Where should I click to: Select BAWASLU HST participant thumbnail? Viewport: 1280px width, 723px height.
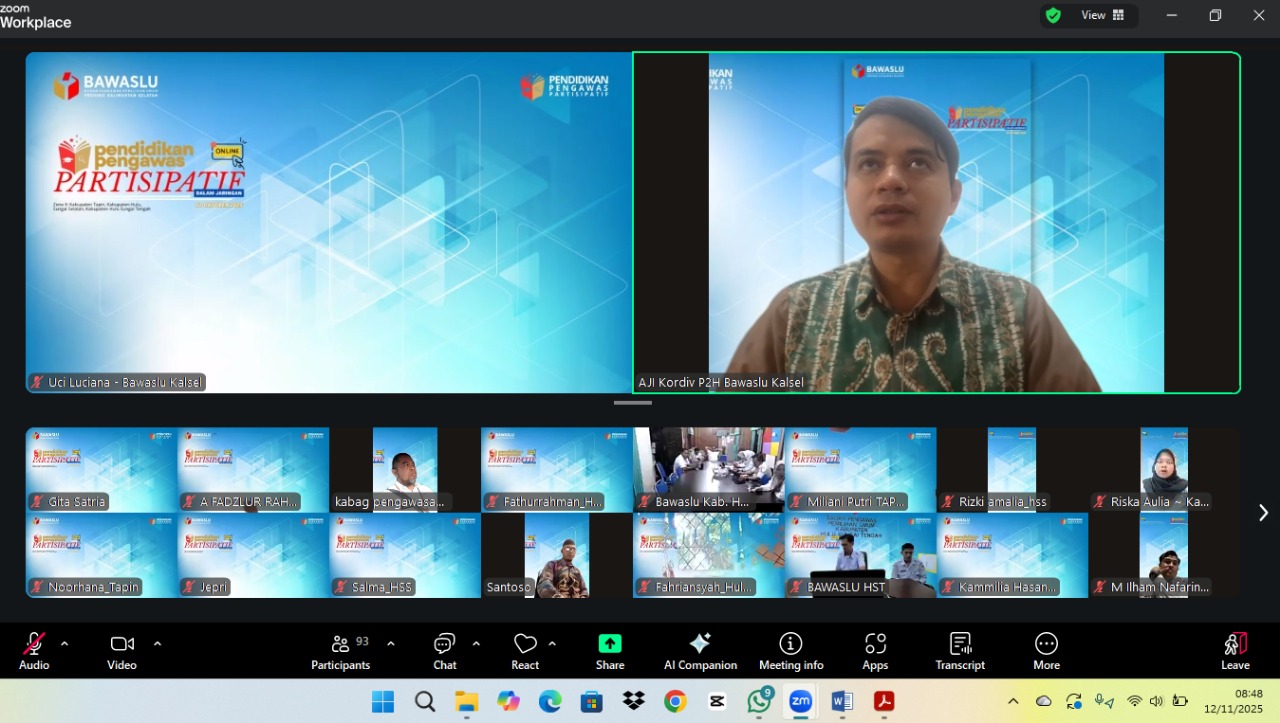point(861,556)
